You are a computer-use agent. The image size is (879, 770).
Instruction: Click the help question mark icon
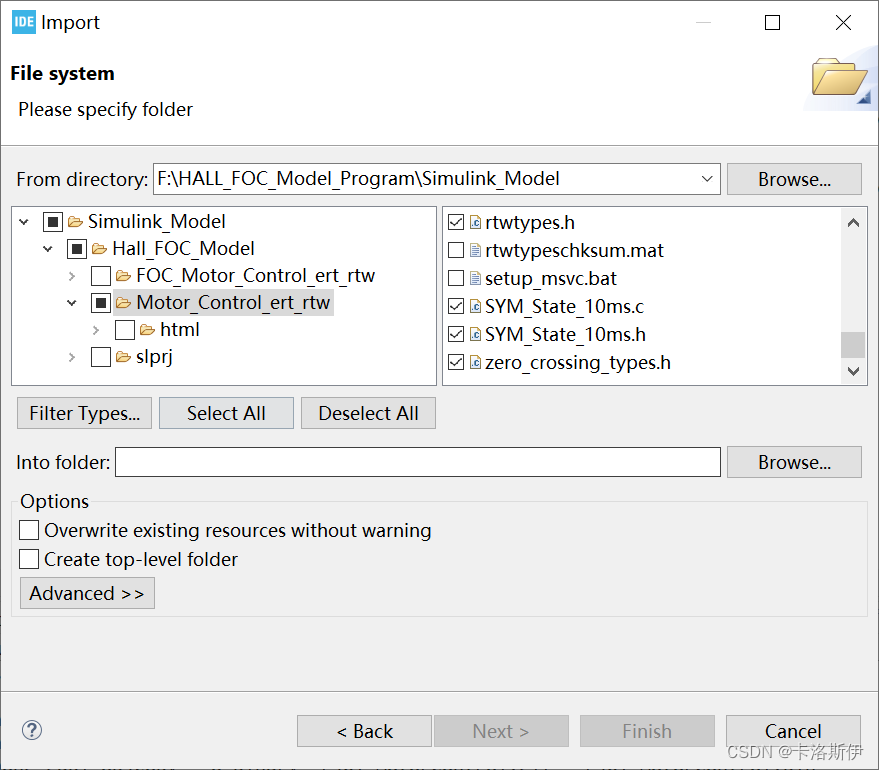point(32,730)
